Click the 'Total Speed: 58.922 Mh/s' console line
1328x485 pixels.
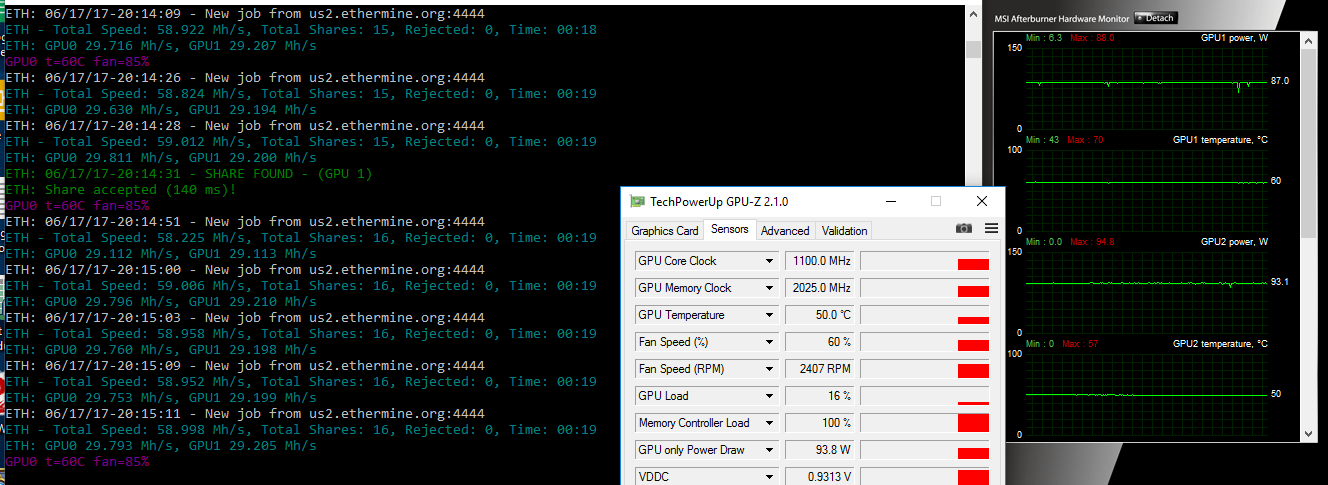tap(301, 30)
